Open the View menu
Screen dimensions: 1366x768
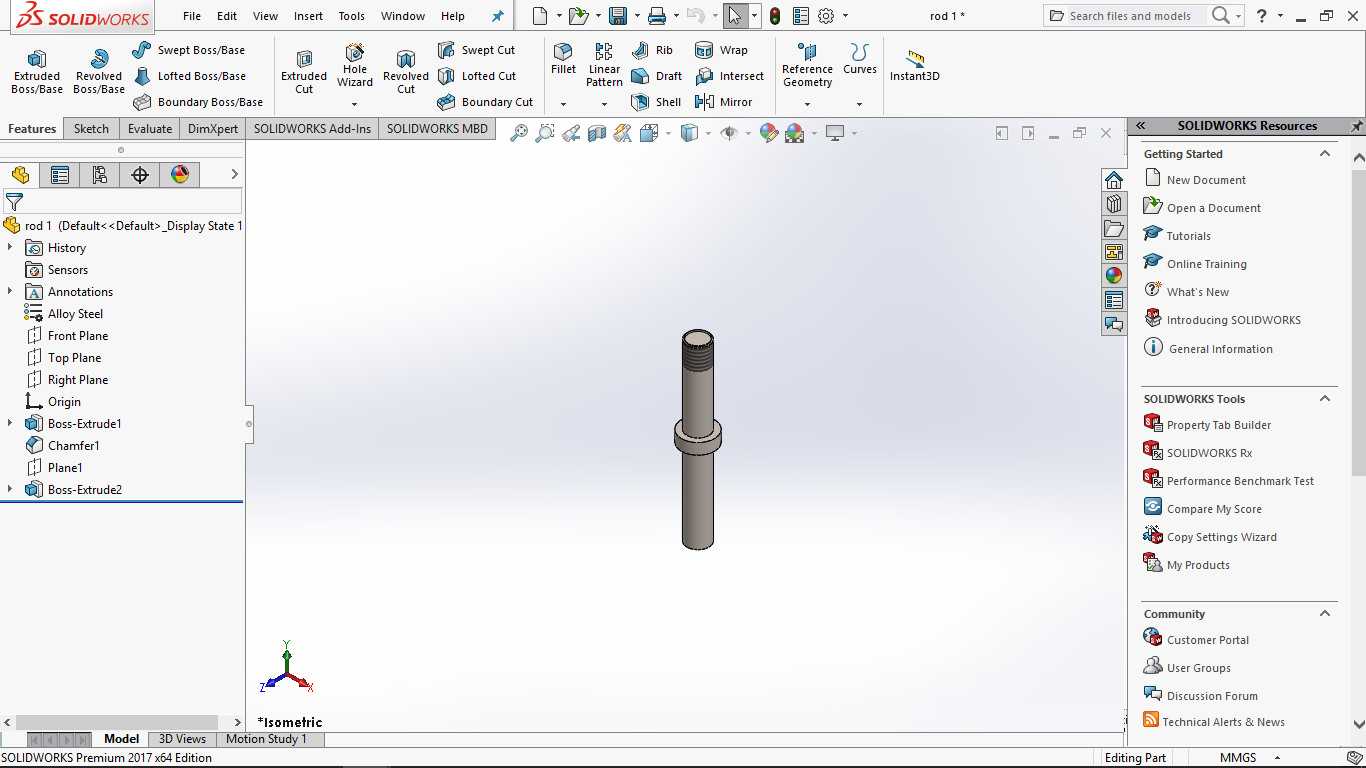click(x=266, y=16)
